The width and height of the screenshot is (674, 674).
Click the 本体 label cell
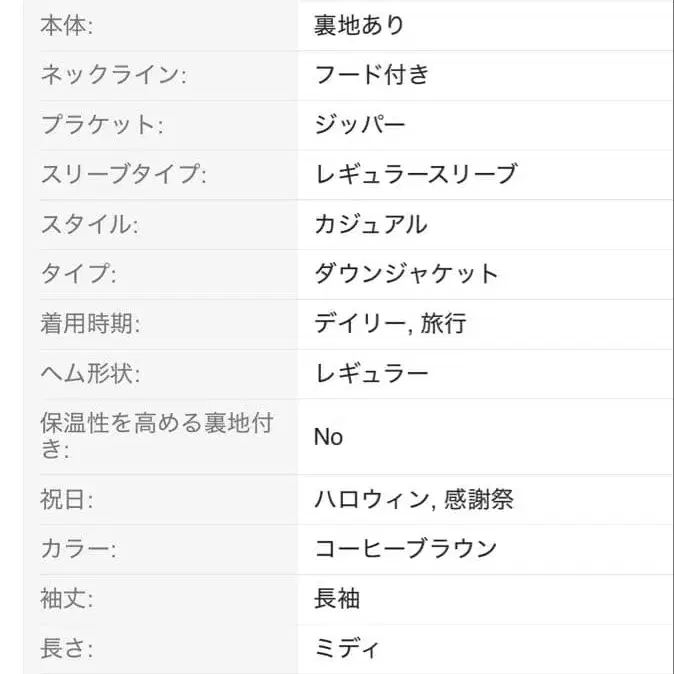coord(66,26)
